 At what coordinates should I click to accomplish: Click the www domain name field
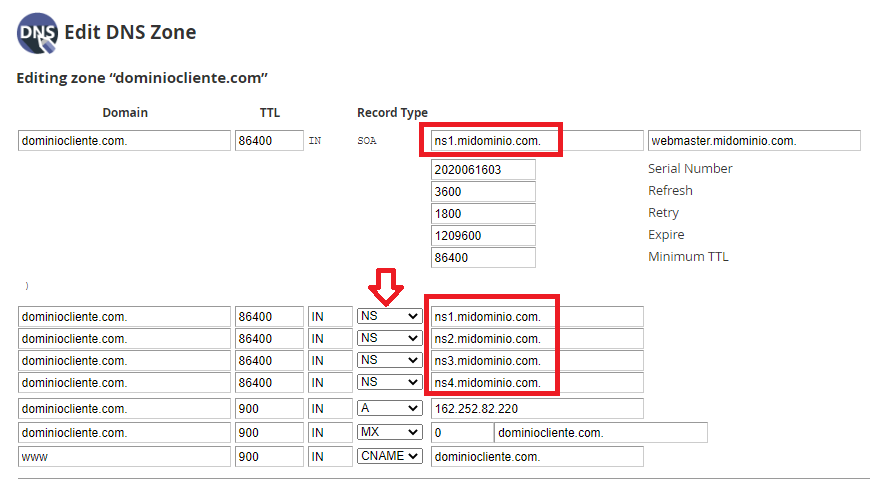[124, 456]
